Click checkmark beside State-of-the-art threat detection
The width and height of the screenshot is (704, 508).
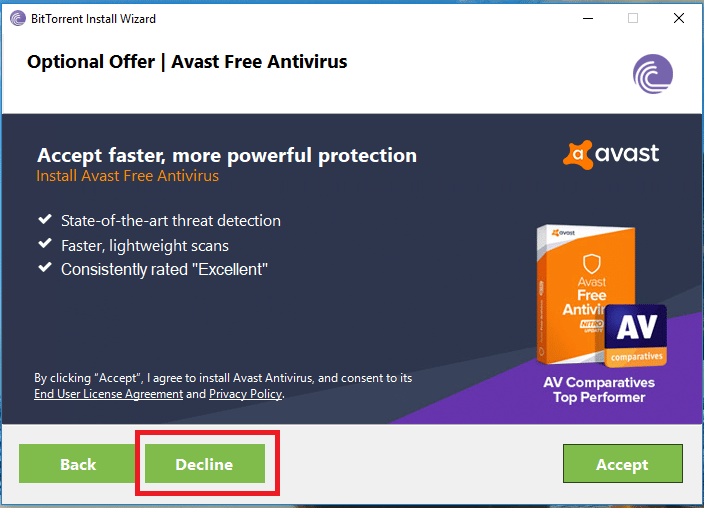pos(45,219)
